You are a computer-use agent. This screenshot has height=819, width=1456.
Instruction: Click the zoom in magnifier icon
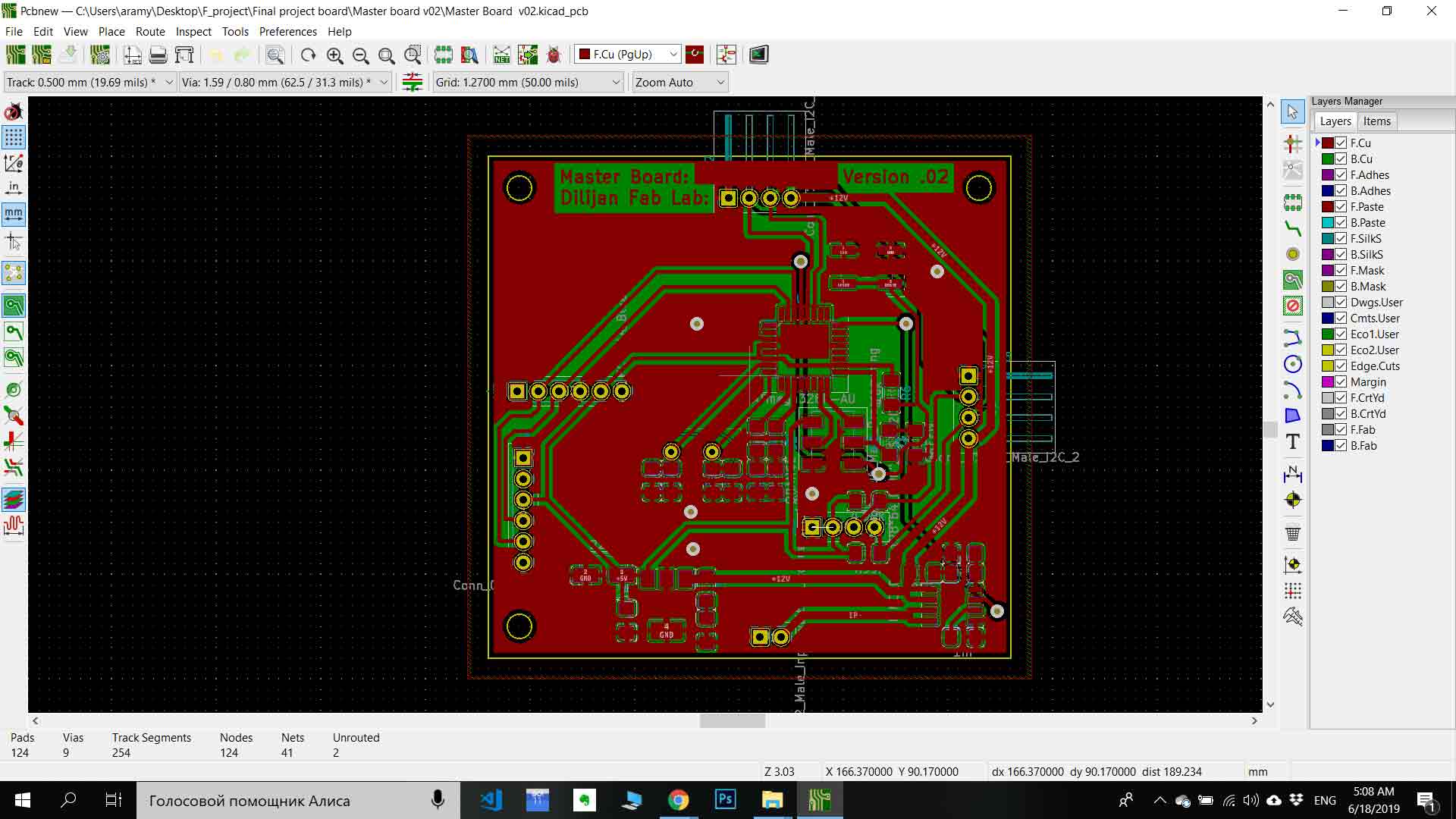click(x=334, y=55)
